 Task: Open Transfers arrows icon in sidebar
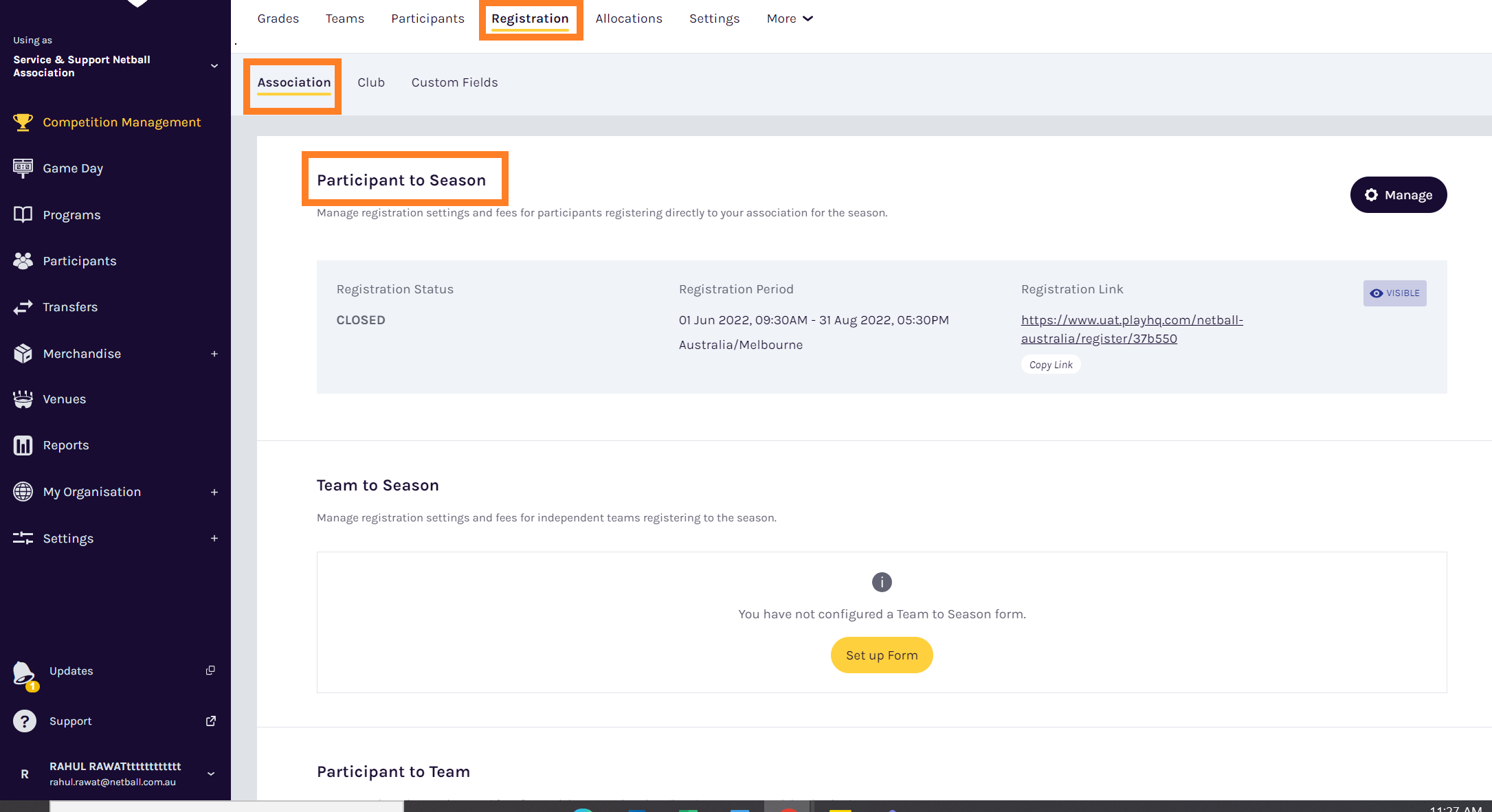[x=23, y=307]
